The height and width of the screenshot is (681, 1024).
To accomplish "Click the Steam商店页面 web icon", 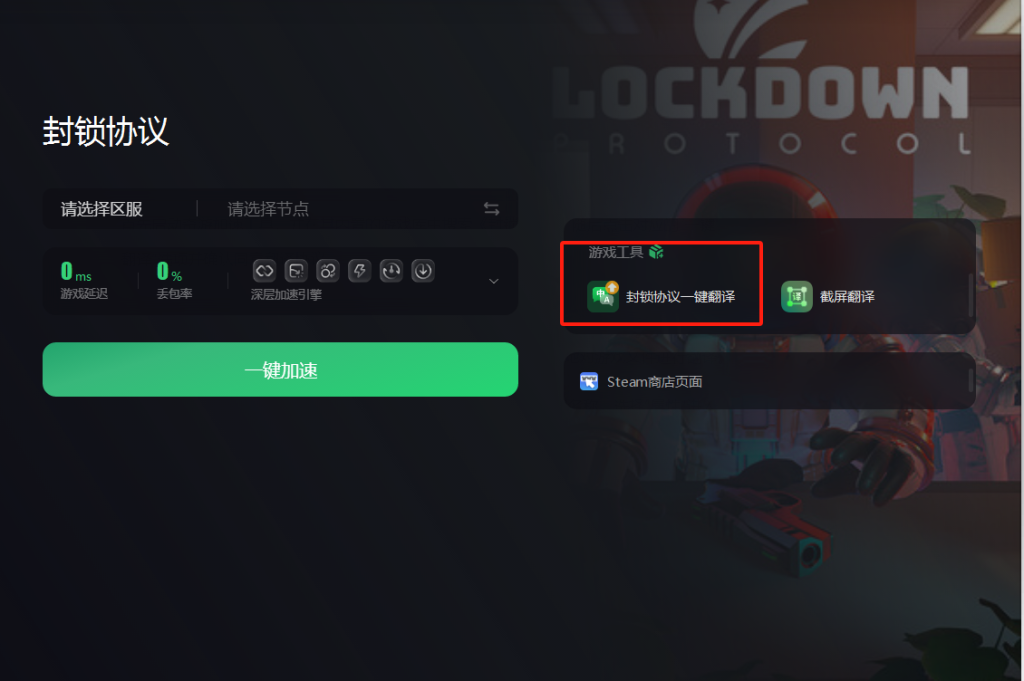I will (x=589, y=381).
